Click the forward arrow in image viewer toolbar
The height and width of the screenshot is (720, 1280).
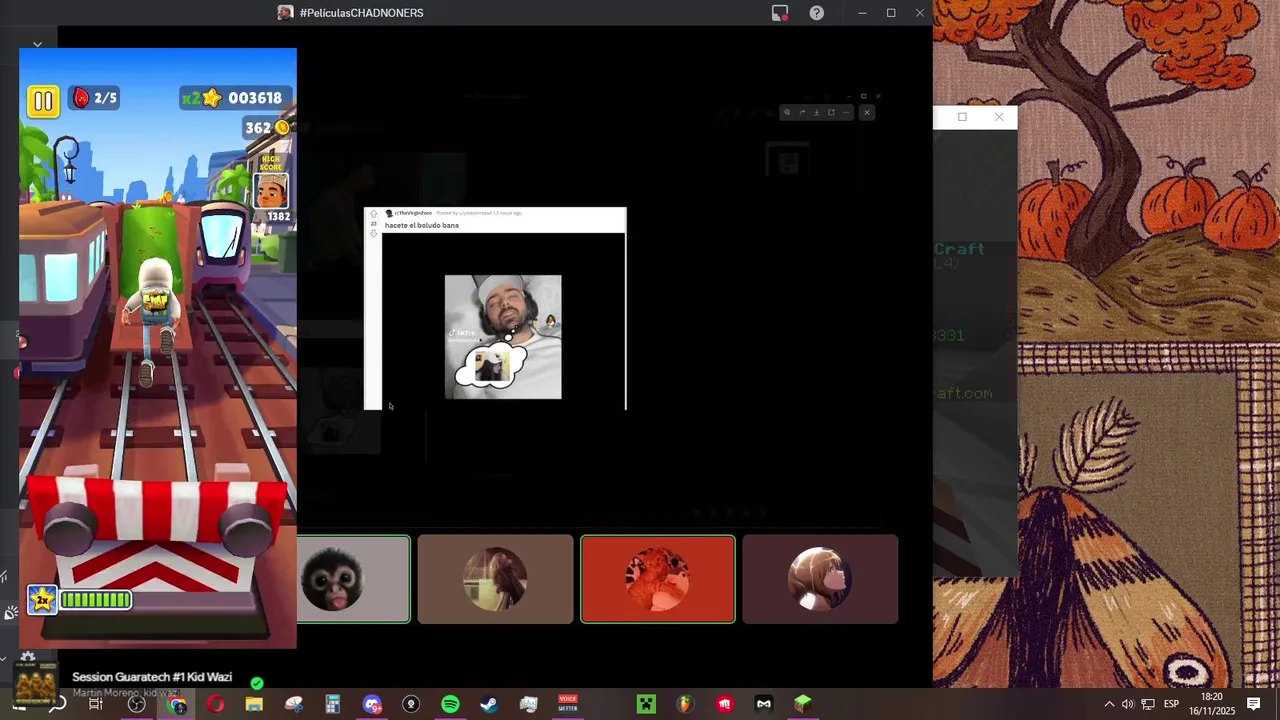[x=802, y=113]
